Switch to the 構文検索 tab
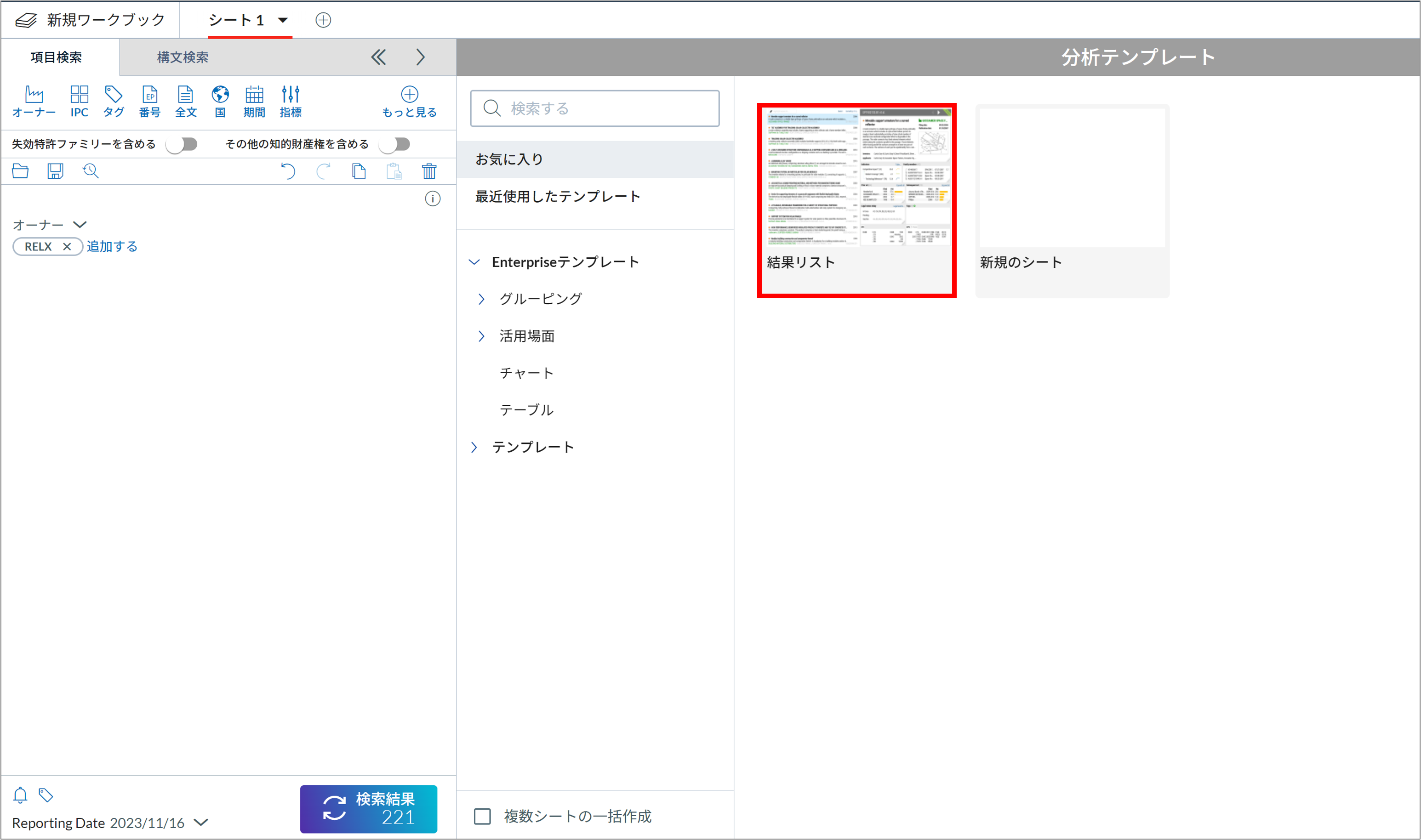This screenshot has width=1421, height=840. pos(183,57)
